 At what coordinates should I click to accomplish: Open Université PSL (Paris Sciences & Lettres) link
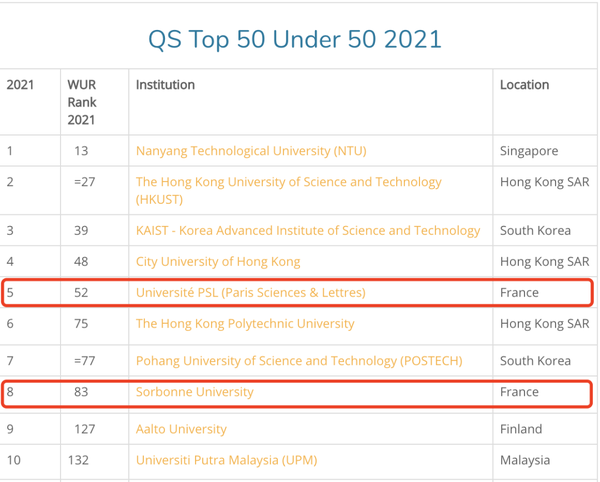(x=251, y=293)
